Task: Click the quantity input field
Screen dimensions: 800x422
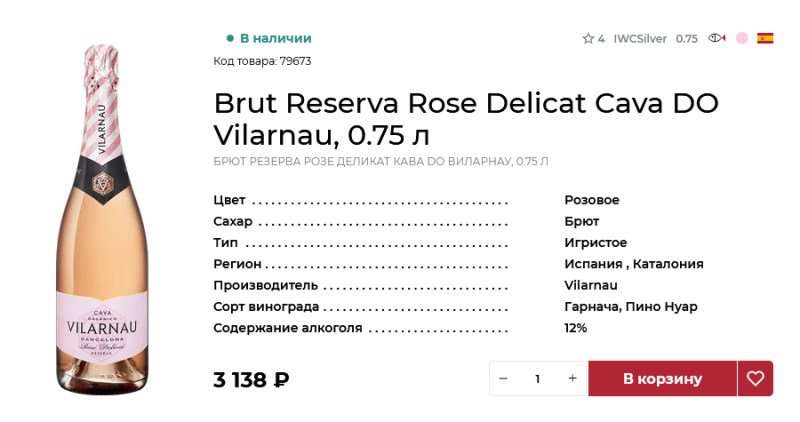Action: (x=537, y=379)
